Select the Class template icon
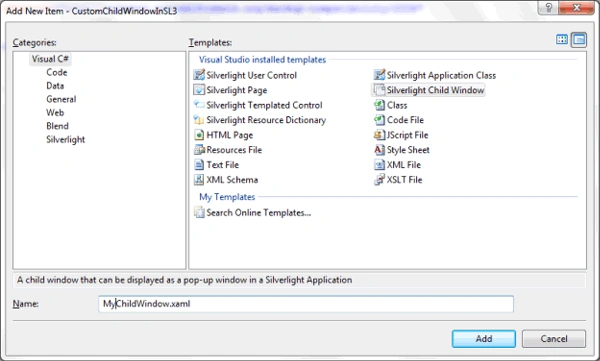The image size is (600, 361). [379, 105]
